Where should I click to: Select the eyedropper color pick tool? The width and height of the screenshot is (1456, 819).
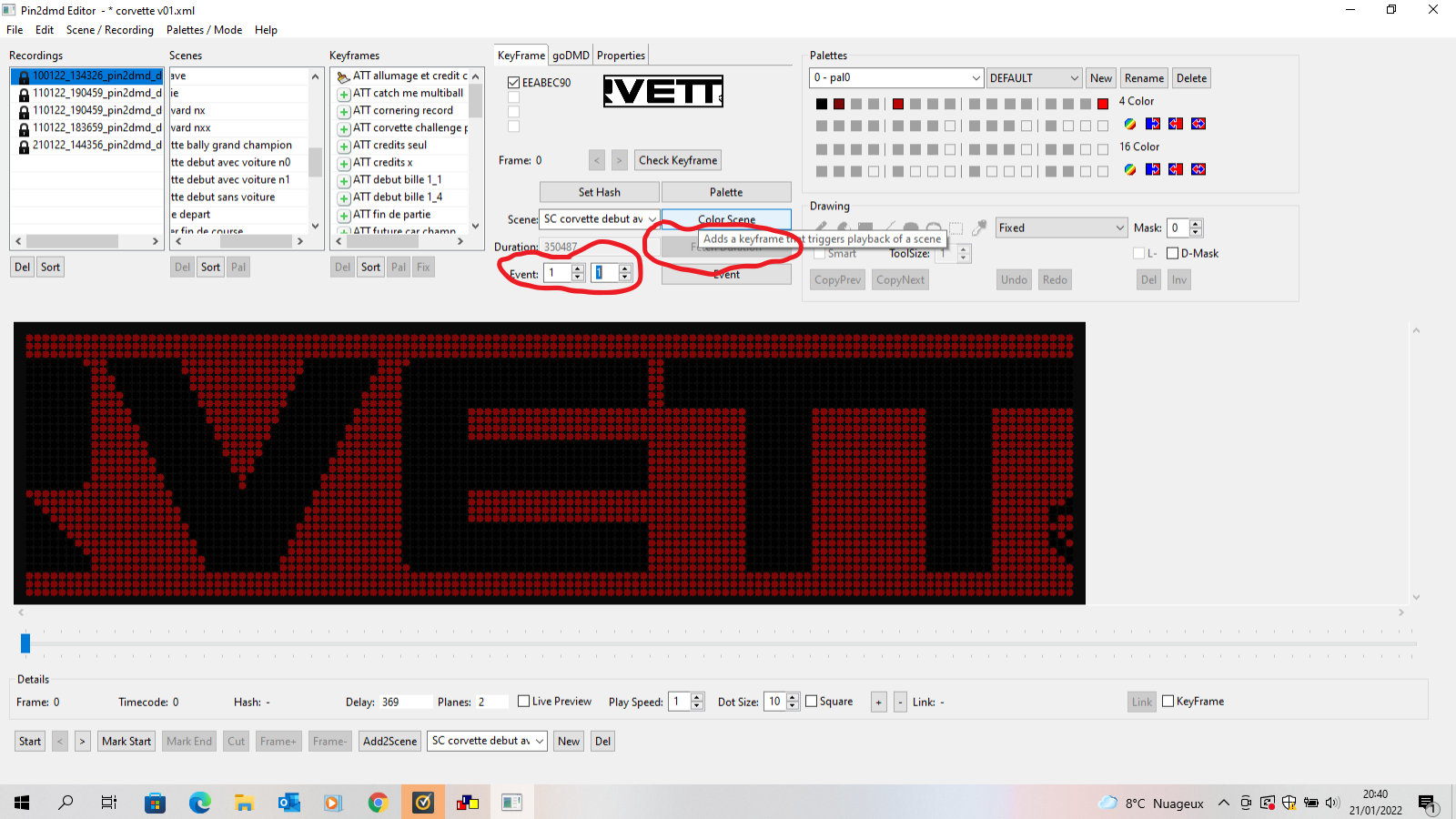pyautogui.click(x=979, y=227)
